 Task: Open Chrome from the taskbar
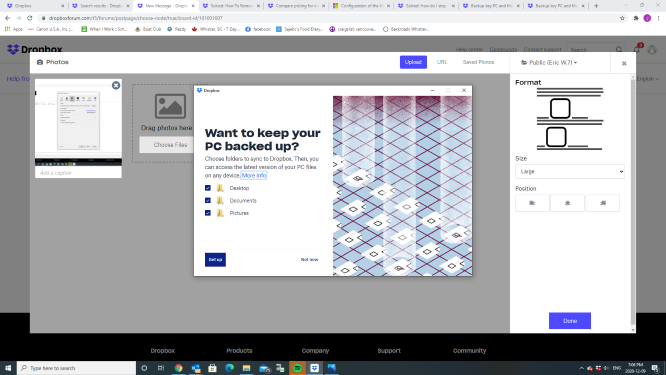[x=178, y=368]
